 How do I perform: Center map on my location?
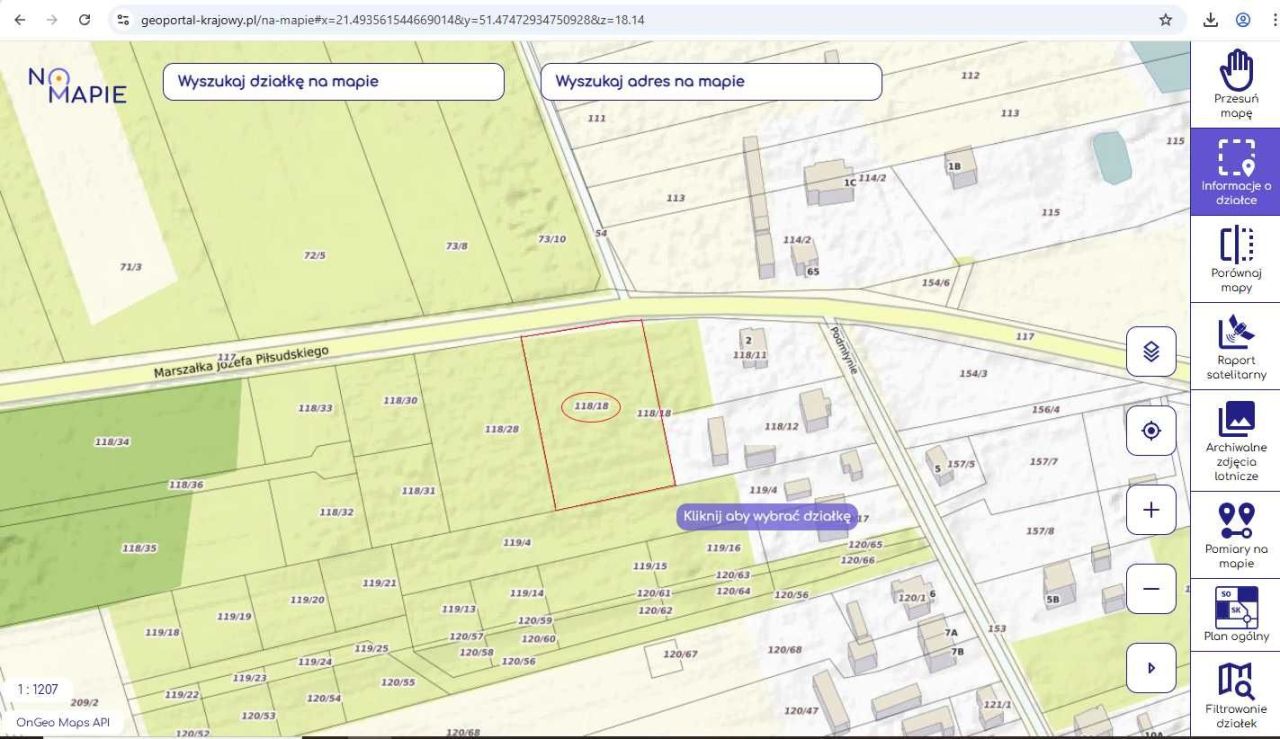point(1151,431)
